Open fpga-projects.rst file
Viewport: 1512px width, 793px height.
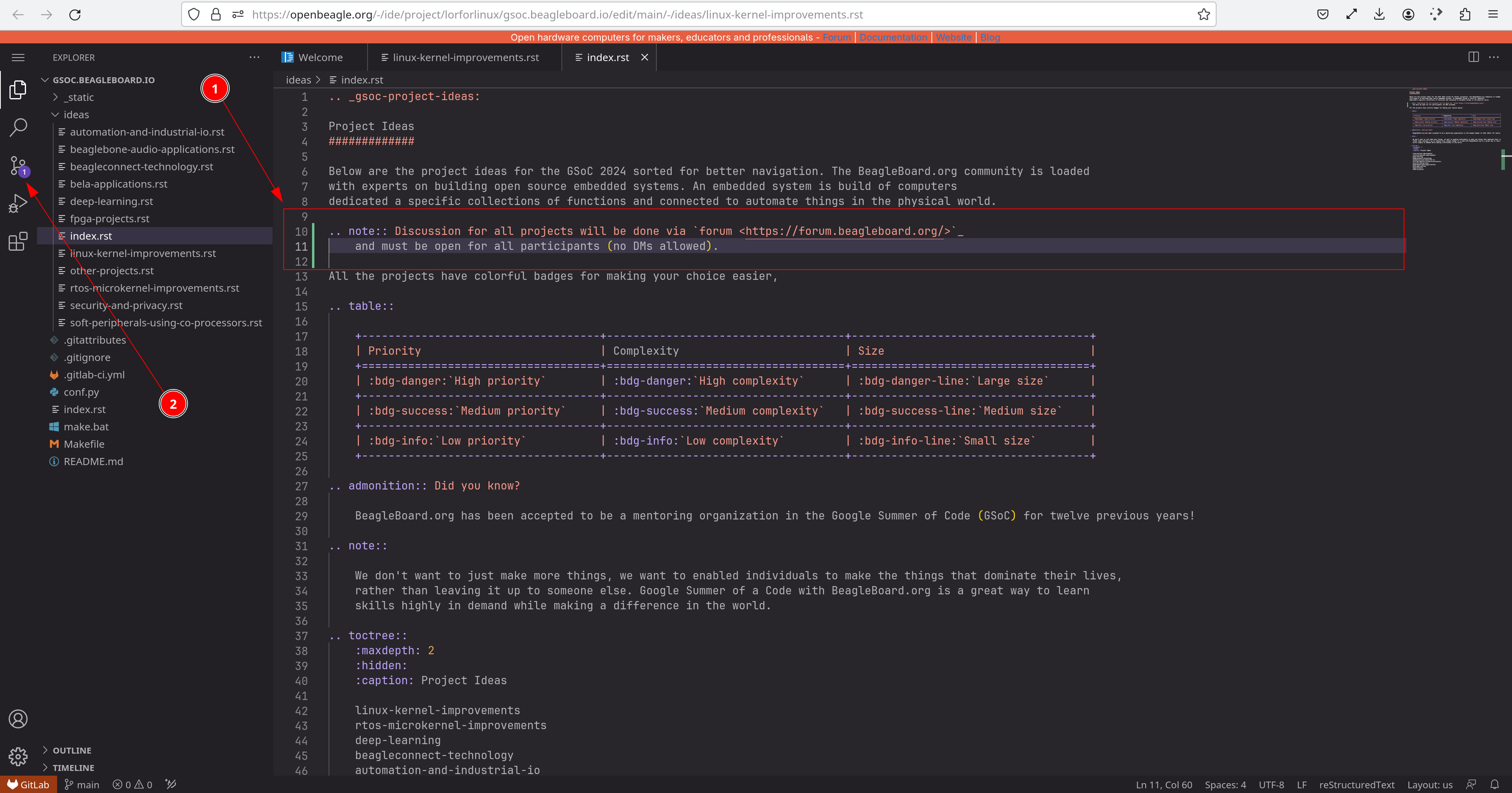coord(110,218)
